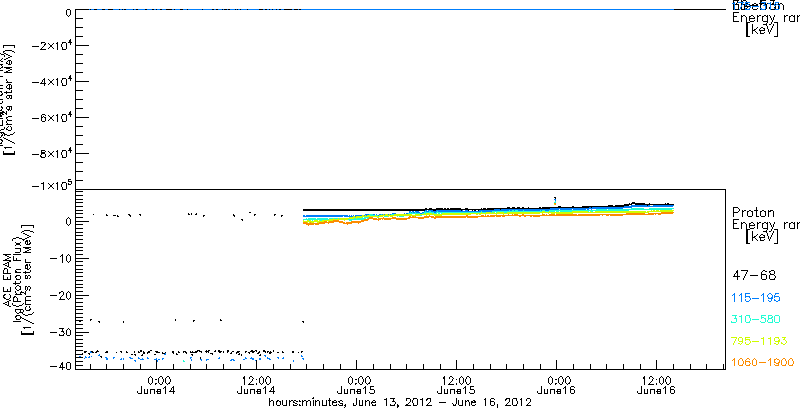The width and height of the screenshot is (800, 410).
Task: Click the Proton legend title
Action: coord(754,212)
